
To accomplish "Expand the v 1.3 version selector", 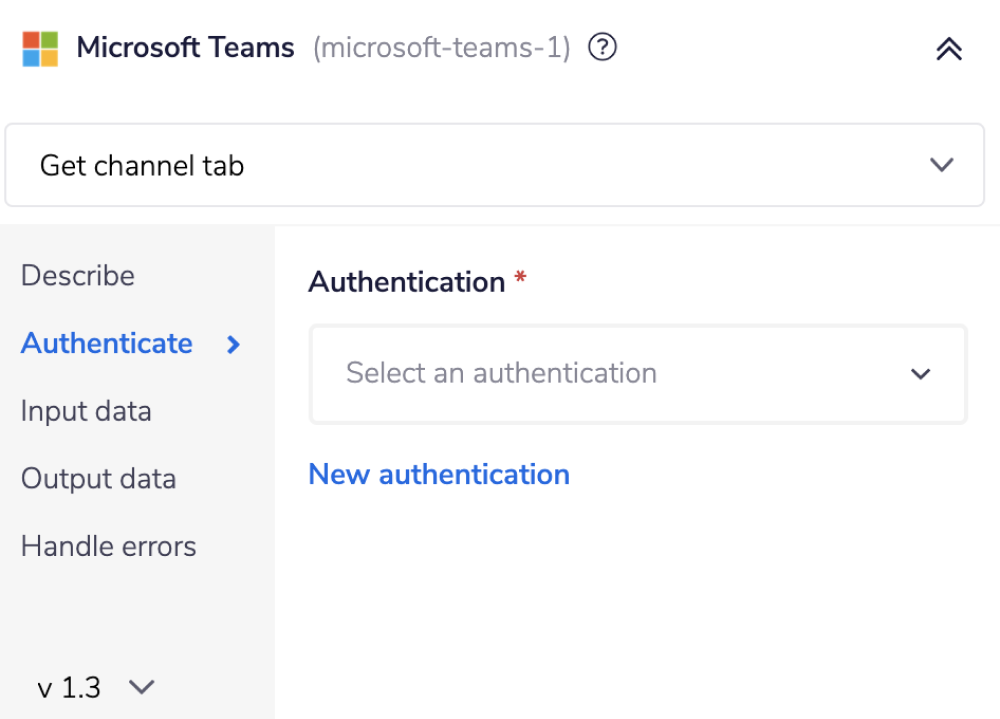I will pos(141,687).
